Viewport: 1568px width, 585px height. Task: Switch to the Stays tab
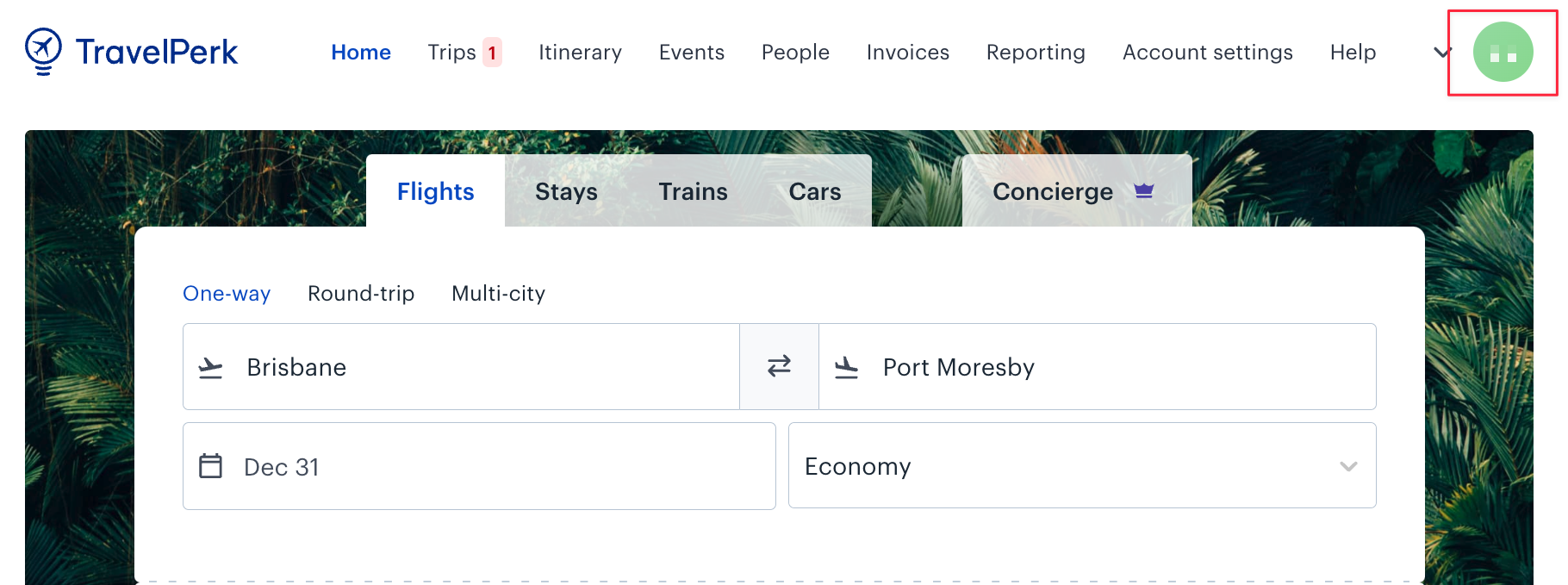566,191
